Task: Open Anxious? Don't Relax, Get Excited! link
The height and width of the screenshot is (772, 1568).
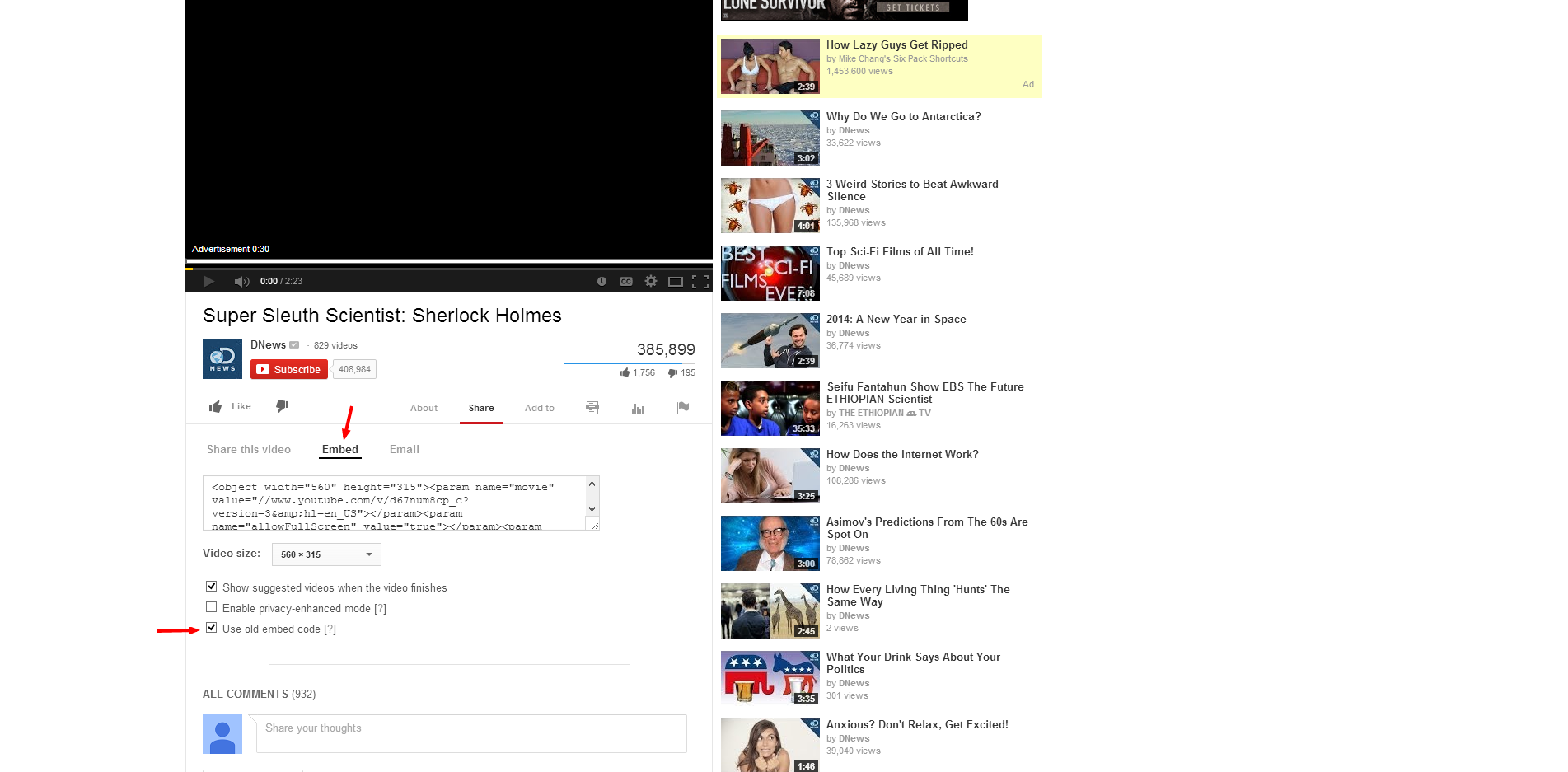Action: click(x=917, y=724)
